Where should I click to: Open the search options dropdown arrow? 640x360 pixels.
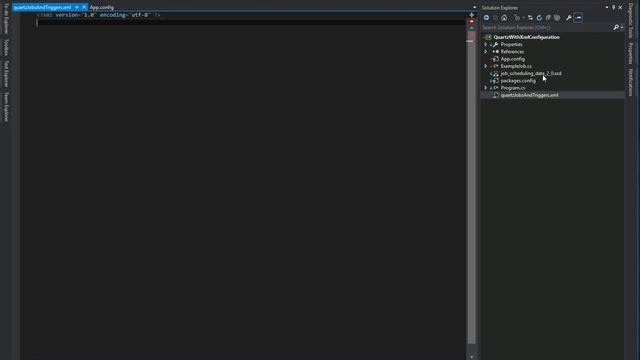(622, 27)
